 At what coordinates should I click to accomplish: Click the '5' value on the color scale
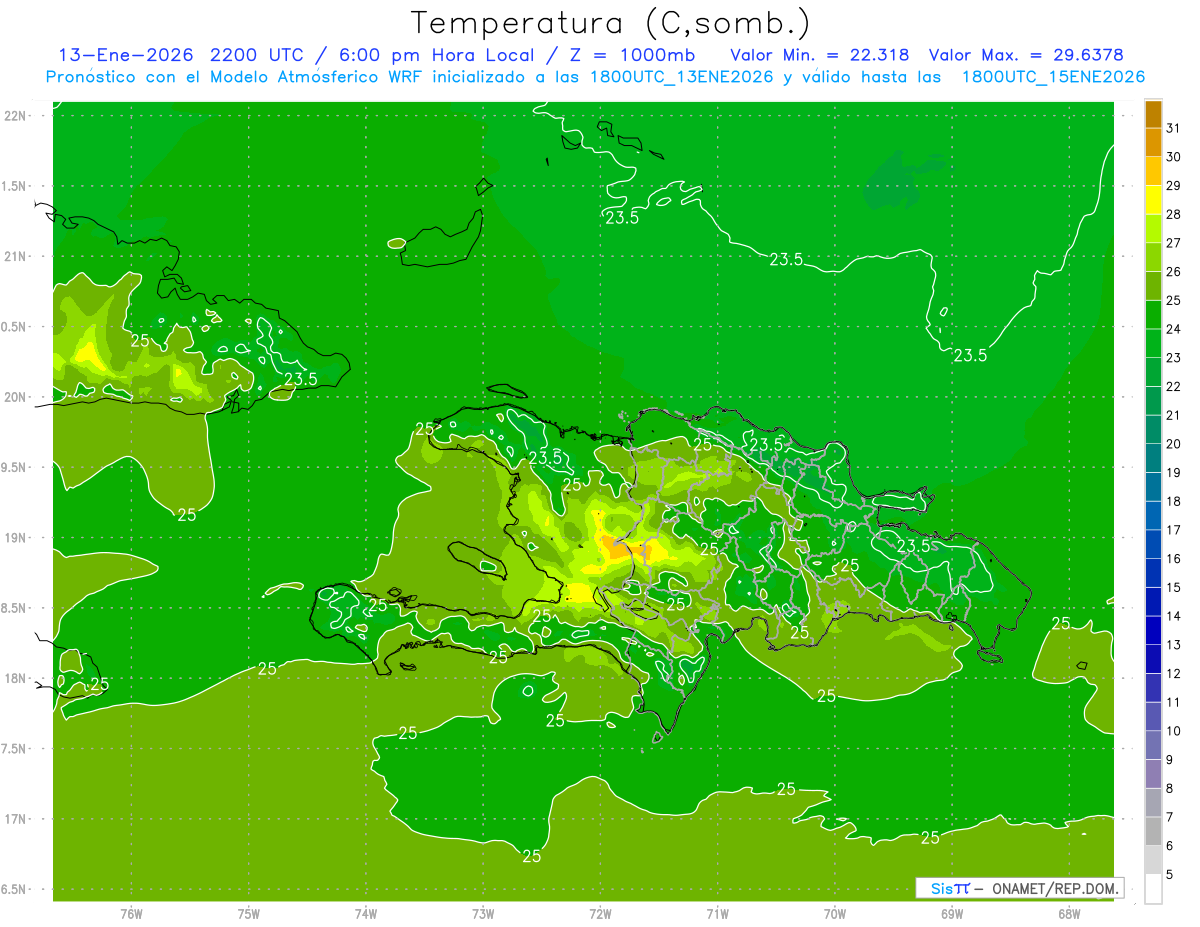click(1171, 875)
